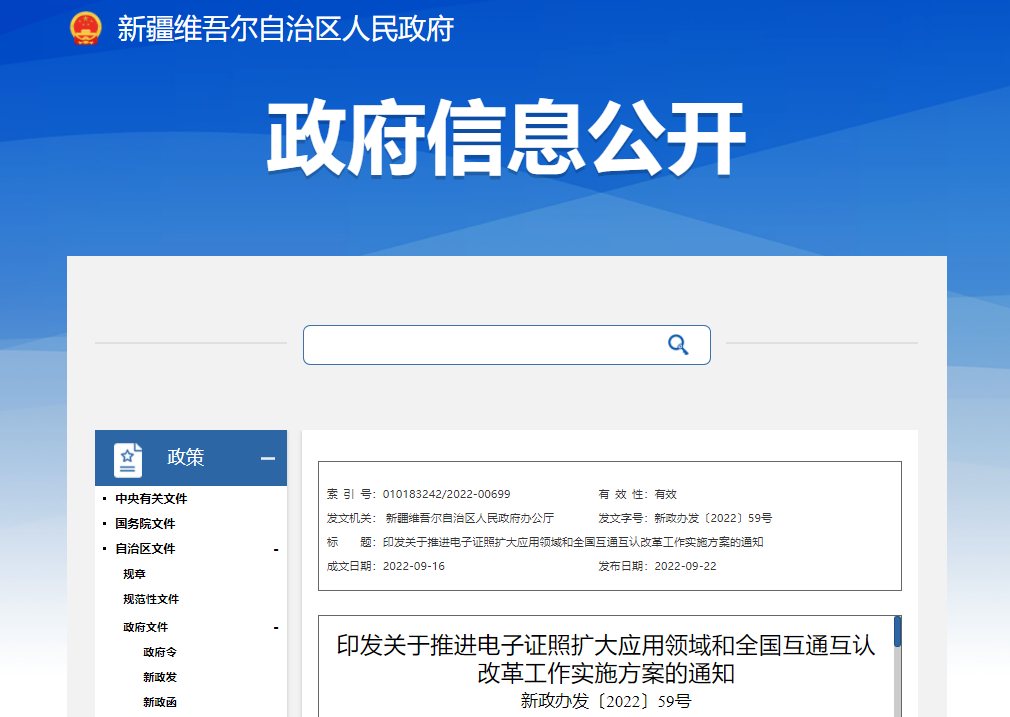Open 新政函 document list
The width and height of the screenshot is (1010, 717).
coord(160,702)
